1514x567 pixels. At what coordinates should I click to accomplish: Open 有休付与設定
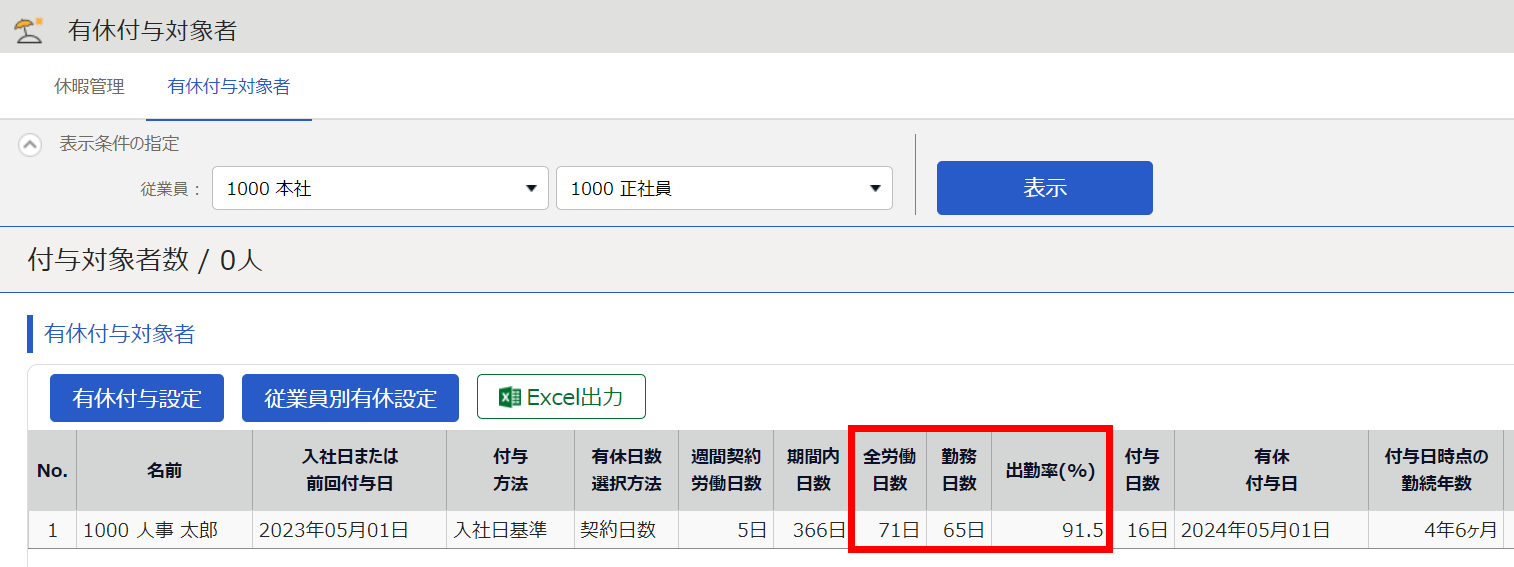137,398
